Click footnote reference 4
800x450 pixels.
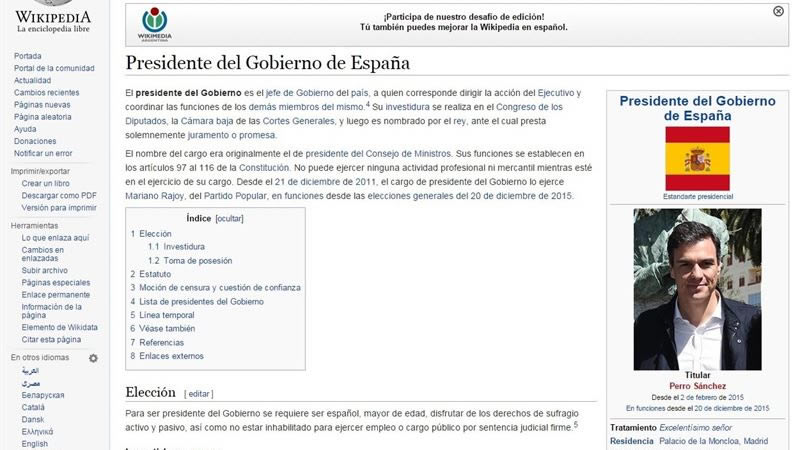[368, 104]
